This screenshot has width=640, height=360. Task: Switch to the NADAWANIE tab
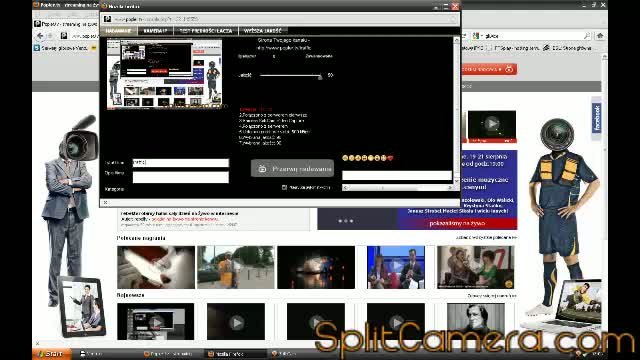pos(118,31)
